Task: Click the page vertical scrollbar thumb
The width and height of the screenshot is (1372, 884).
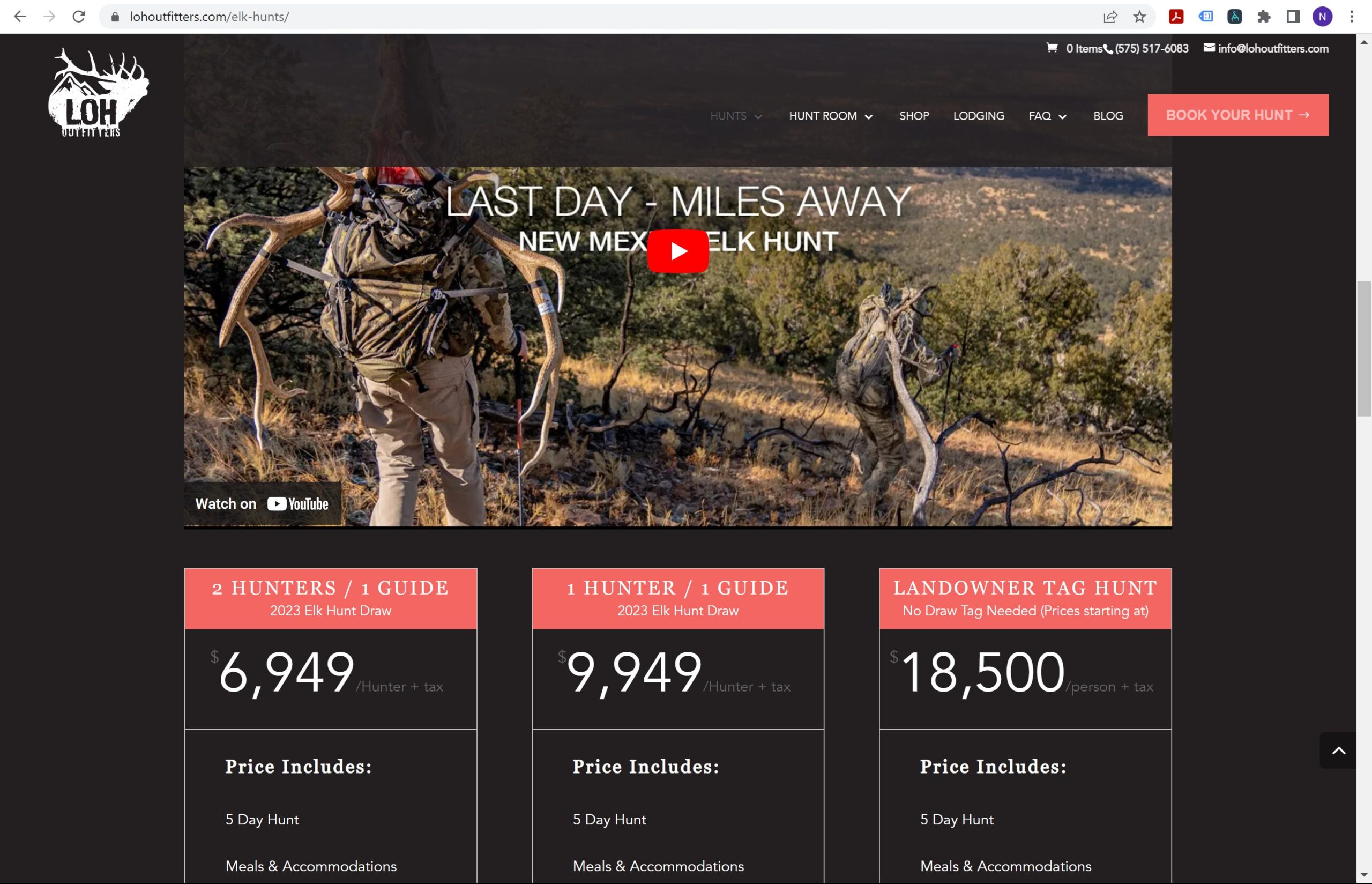Action: click(x=1364, y=349)
